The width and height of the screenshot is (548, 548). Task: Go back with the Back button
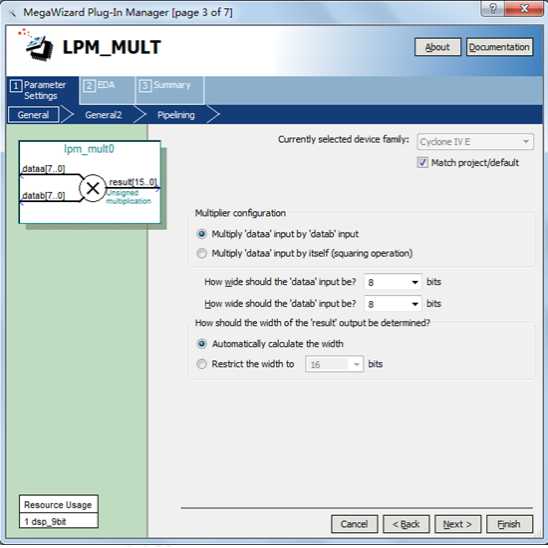tap(406, 524)
